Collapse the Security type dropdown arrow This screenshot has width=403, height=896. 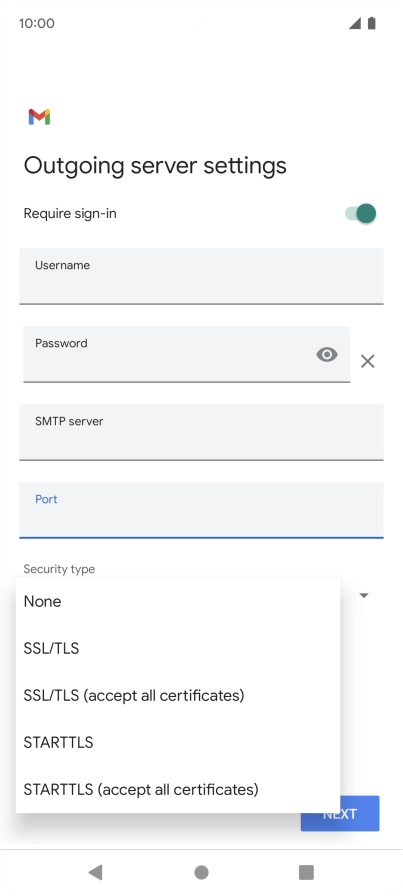pyautogui.click(x=364, y=595)
